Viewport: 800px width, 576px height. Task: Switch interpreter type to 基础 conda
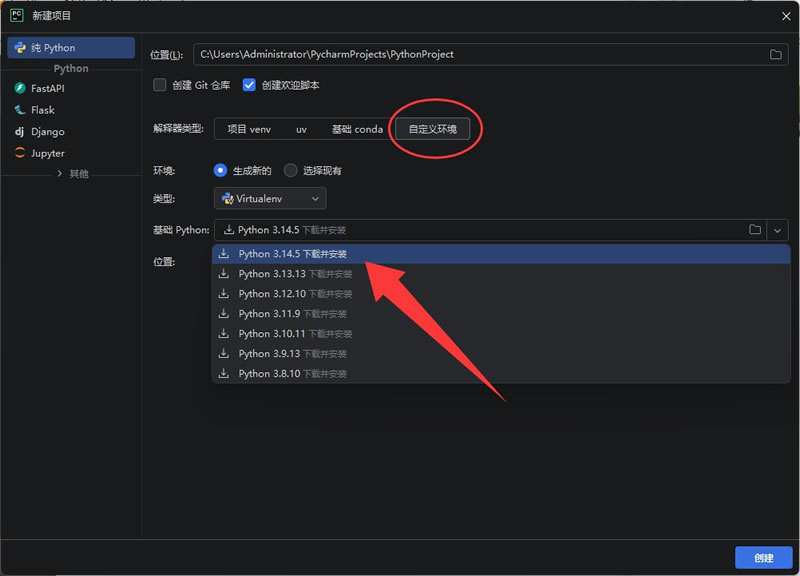pos(357,129)
